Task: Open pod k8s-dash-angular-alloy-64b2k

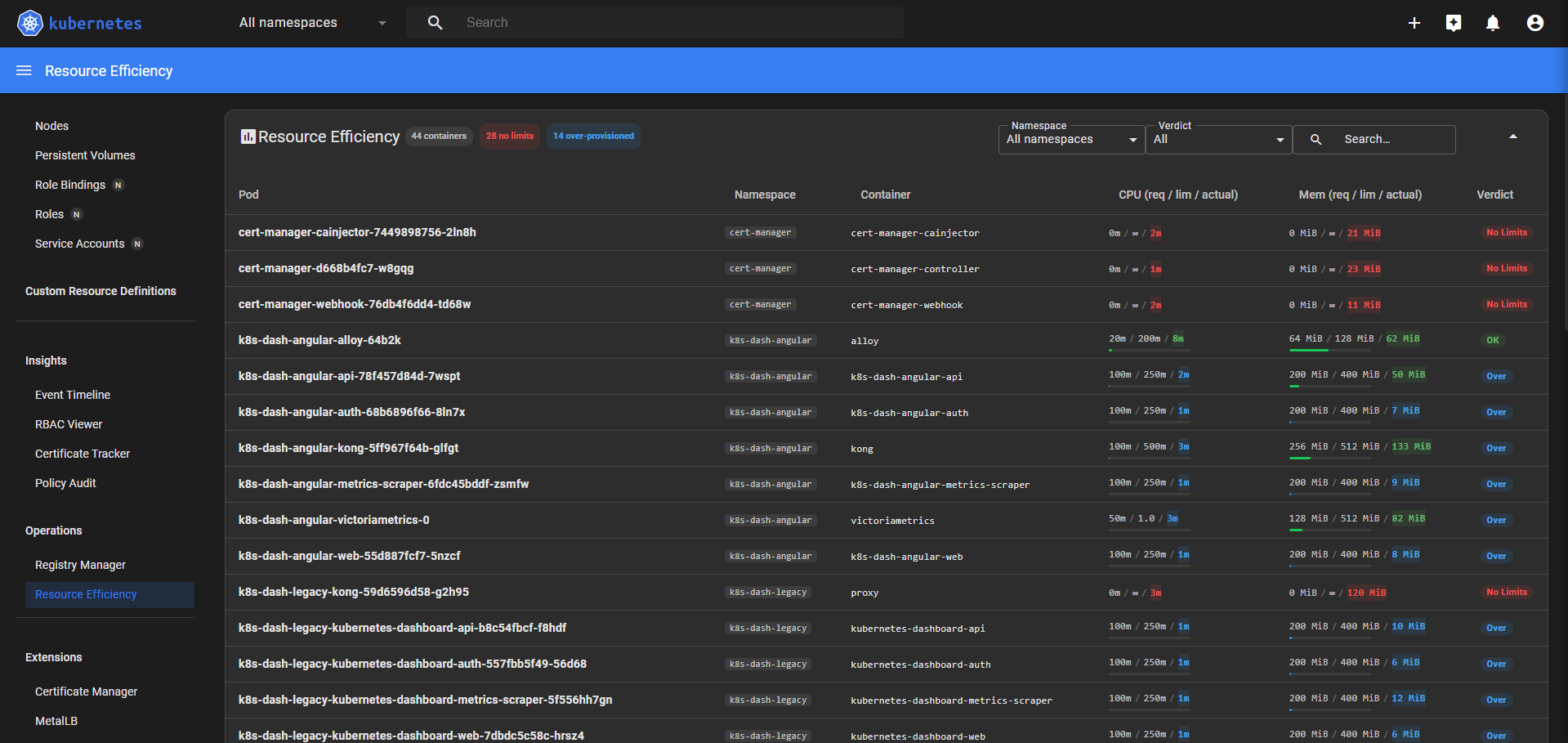Action: (x=319, y=340)
